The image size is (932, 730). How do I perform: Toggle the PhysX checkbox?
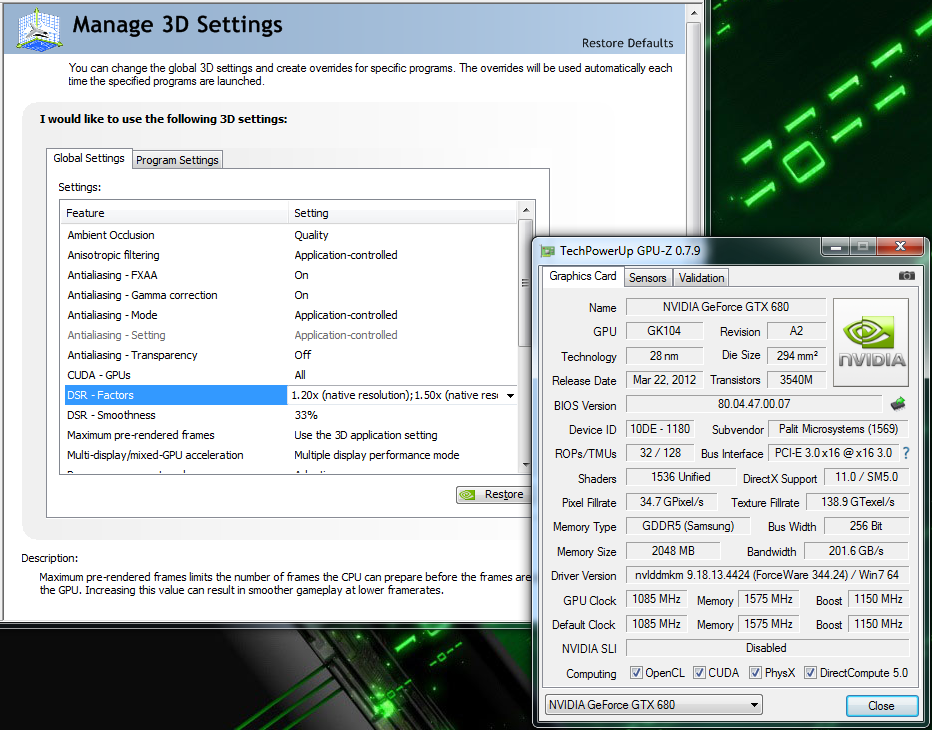coord(755,673)
